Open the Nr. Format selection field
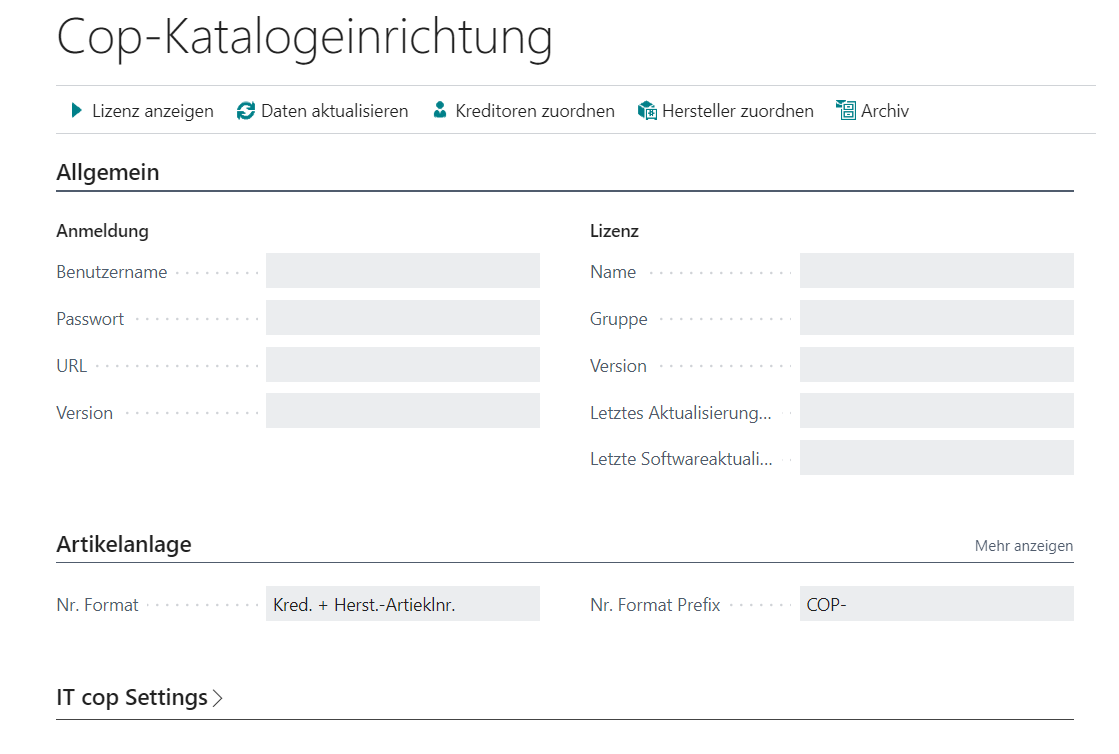Viewport: 1119px width, 754px height. [x=402, y=603]
